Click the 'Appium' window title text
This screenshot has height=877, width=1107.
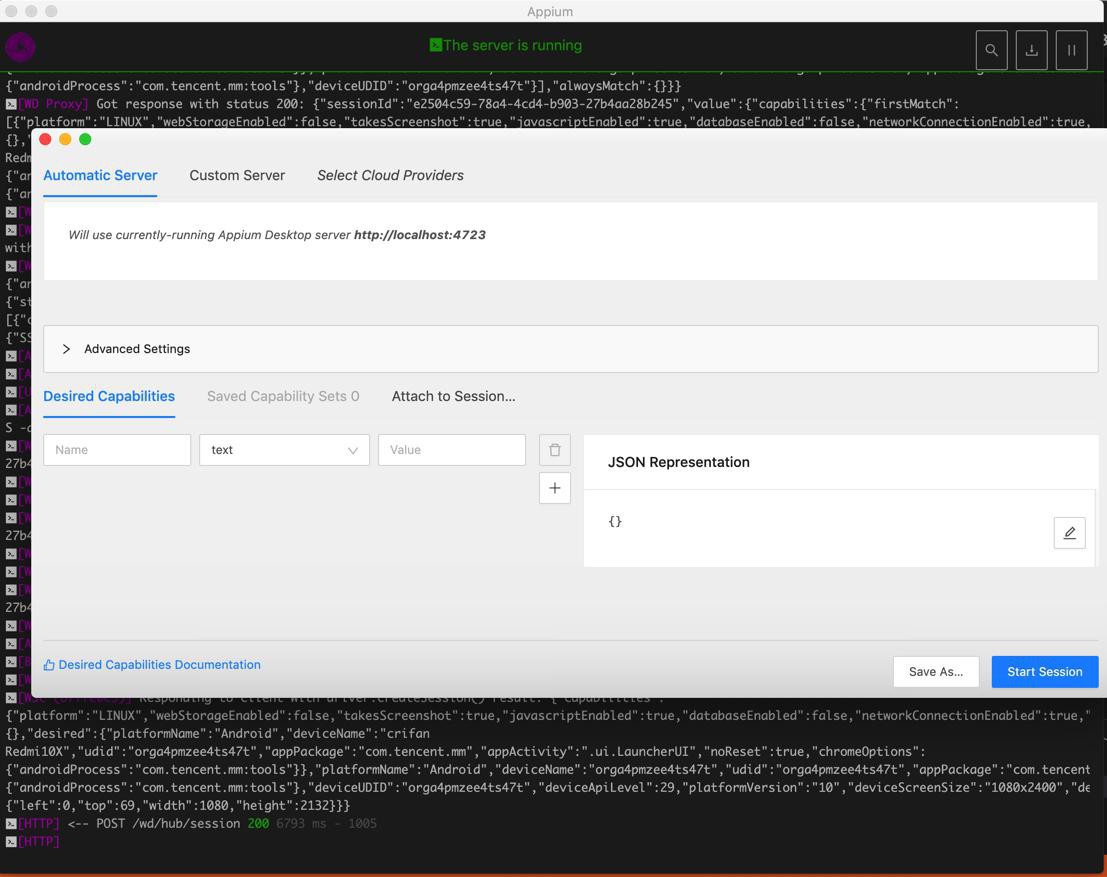tap(550, 11)
